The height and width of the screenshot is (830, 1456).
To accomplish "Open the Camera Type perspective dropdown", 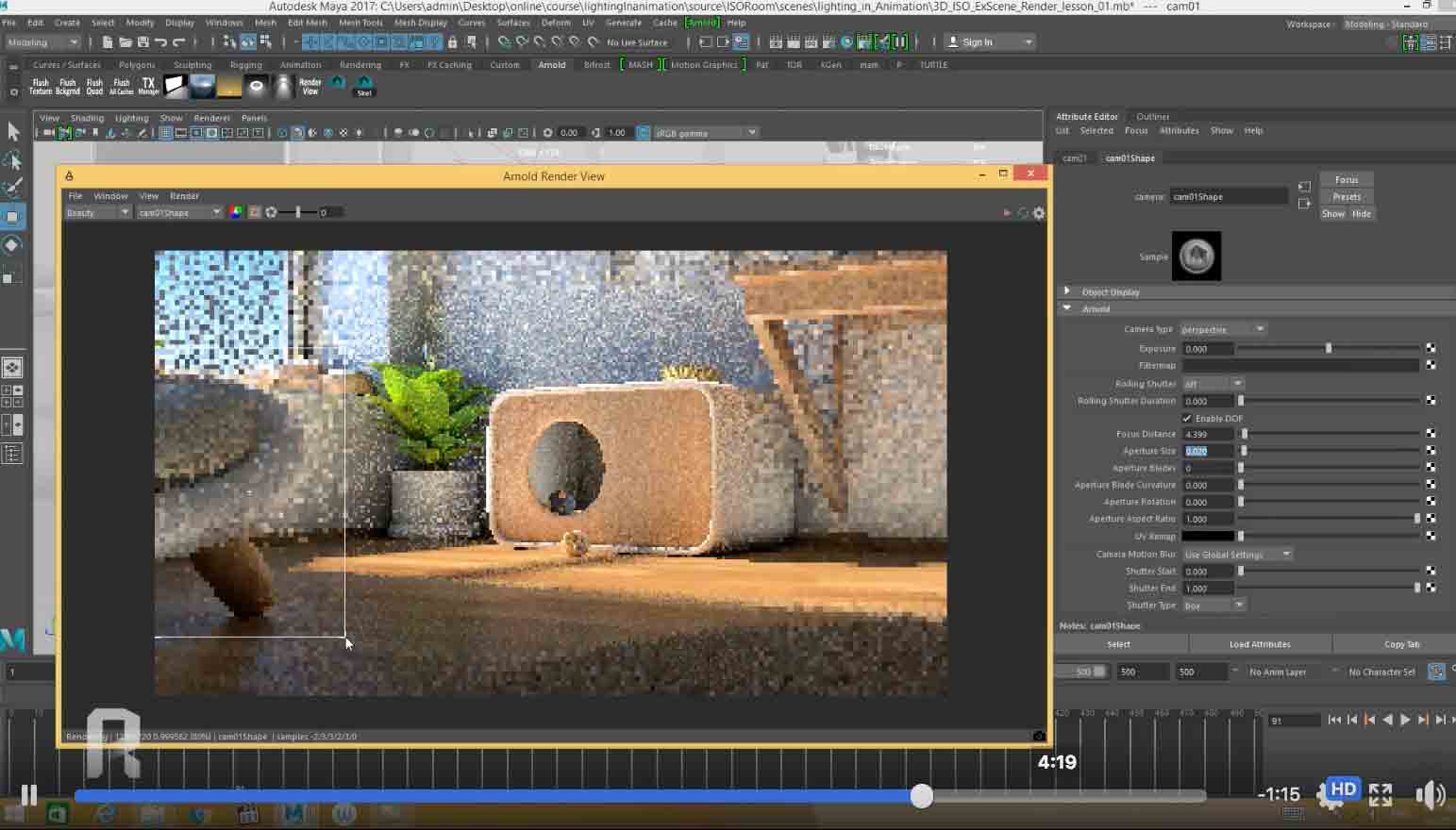I will pyautogui.click(x=1223, y=329).
